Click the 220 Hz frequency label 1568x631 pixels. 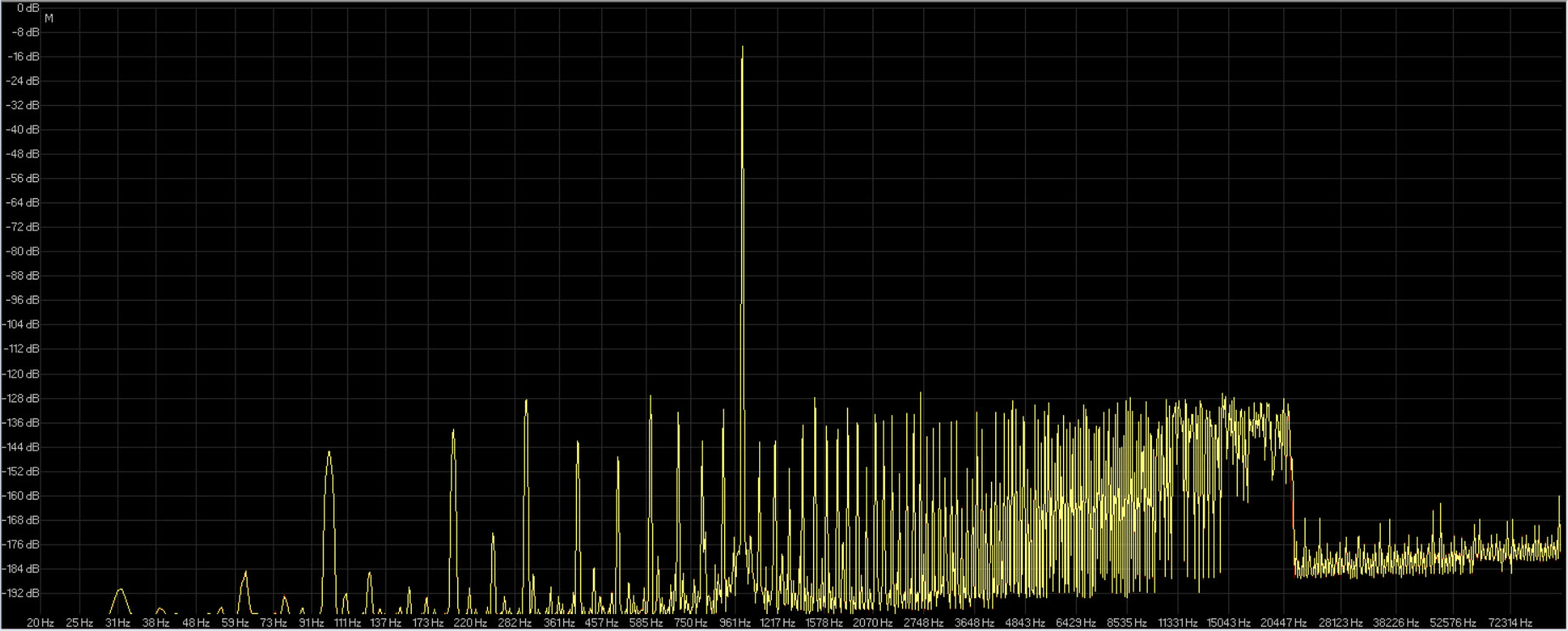[x=469, y=623]
